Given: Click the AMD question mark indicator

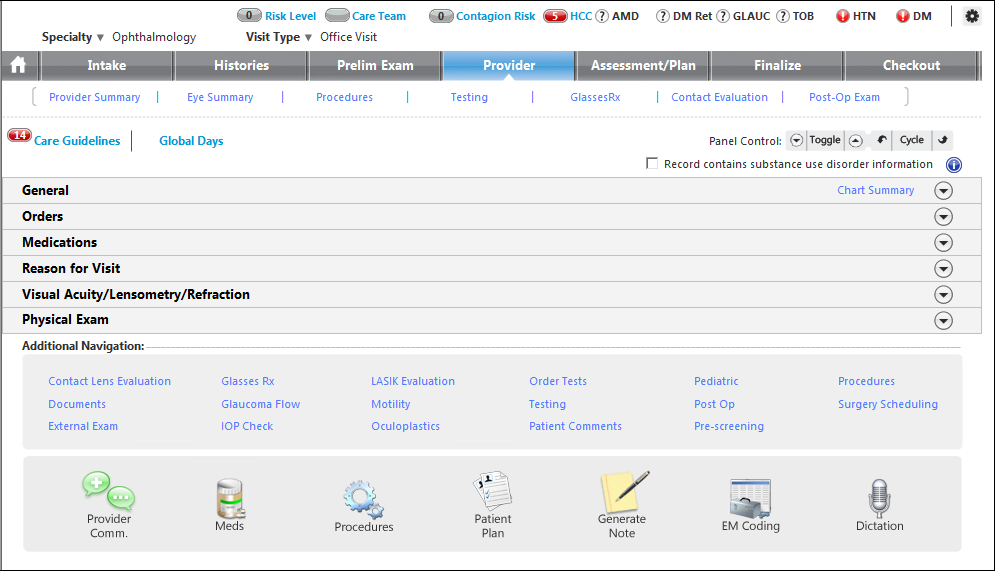Looking at the screenshot, I should 602,16.
